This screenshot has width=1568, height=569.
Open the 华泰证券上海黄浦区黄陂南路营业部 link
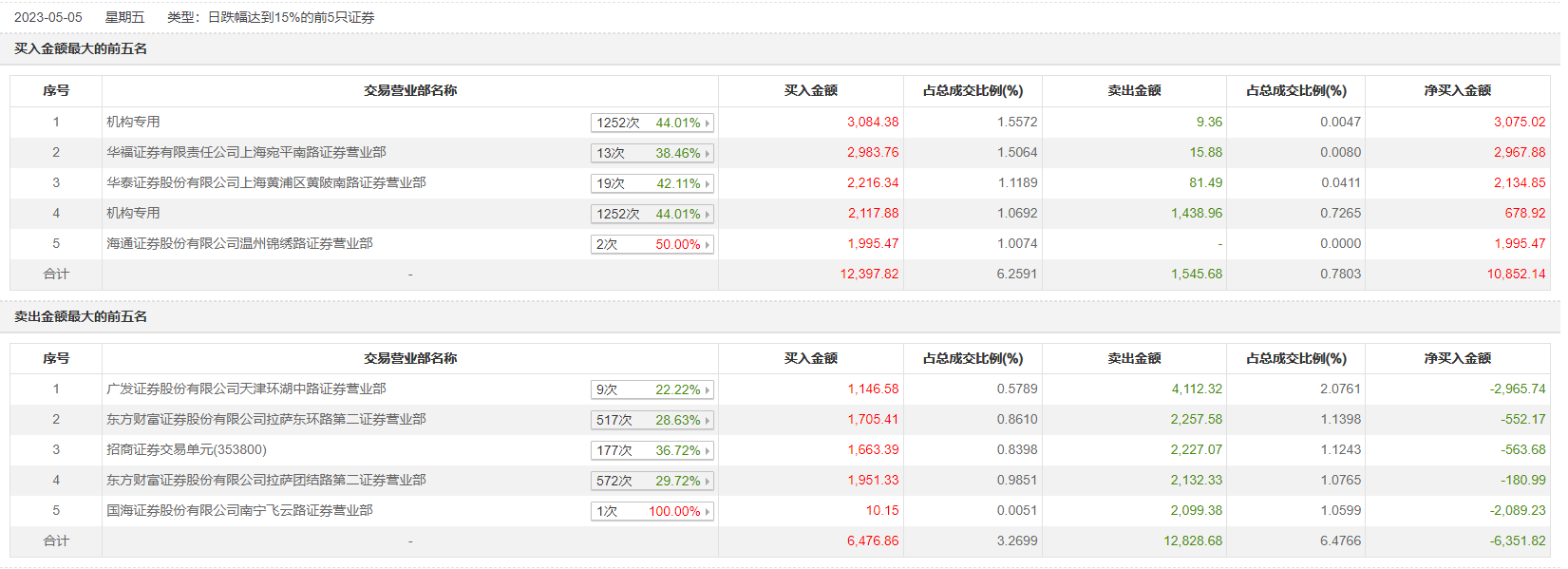pos(266,182)
